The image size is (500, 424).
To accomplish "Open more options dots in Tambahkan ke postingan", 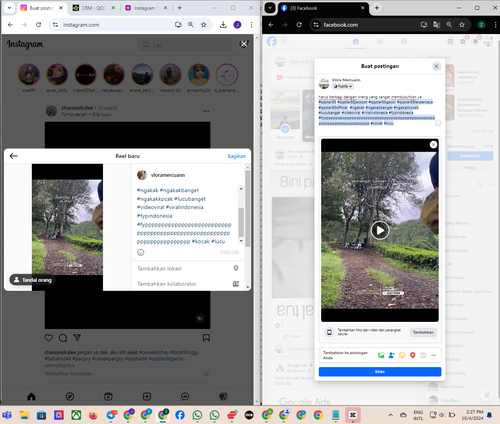I will pos(433,355).
